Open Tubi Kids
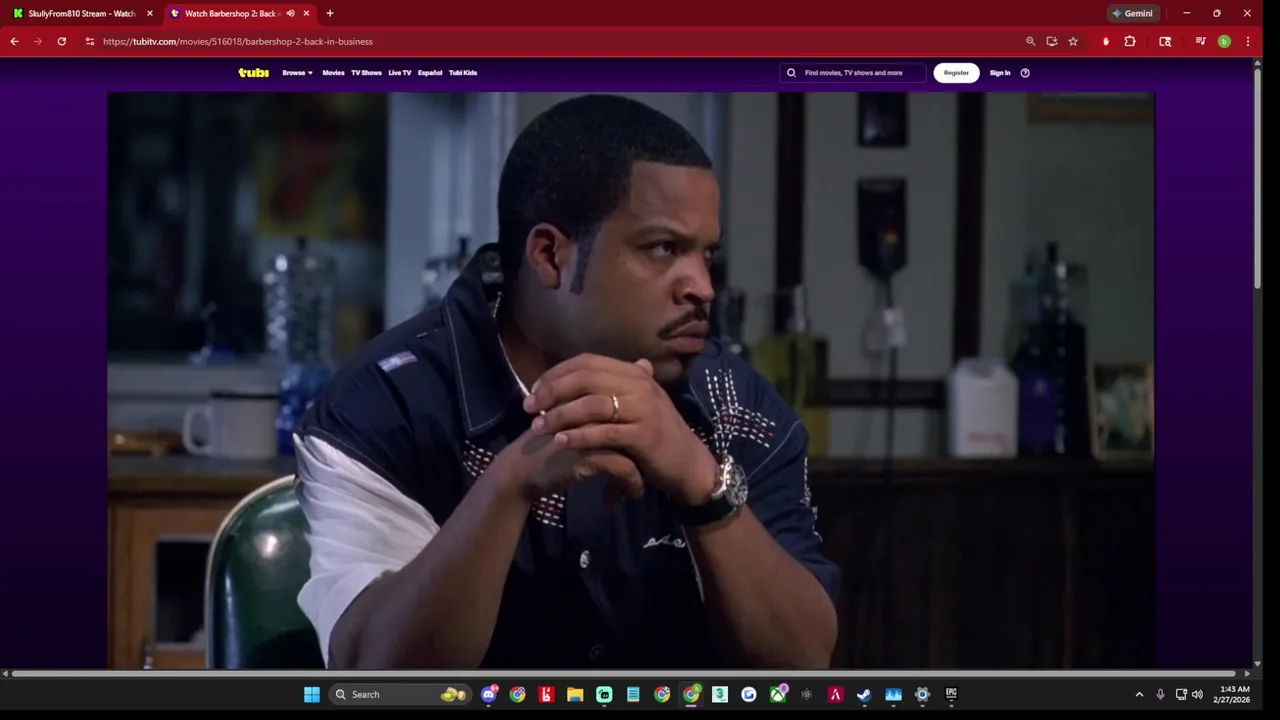The image size is (1280, 720). (x=463, y=72)
